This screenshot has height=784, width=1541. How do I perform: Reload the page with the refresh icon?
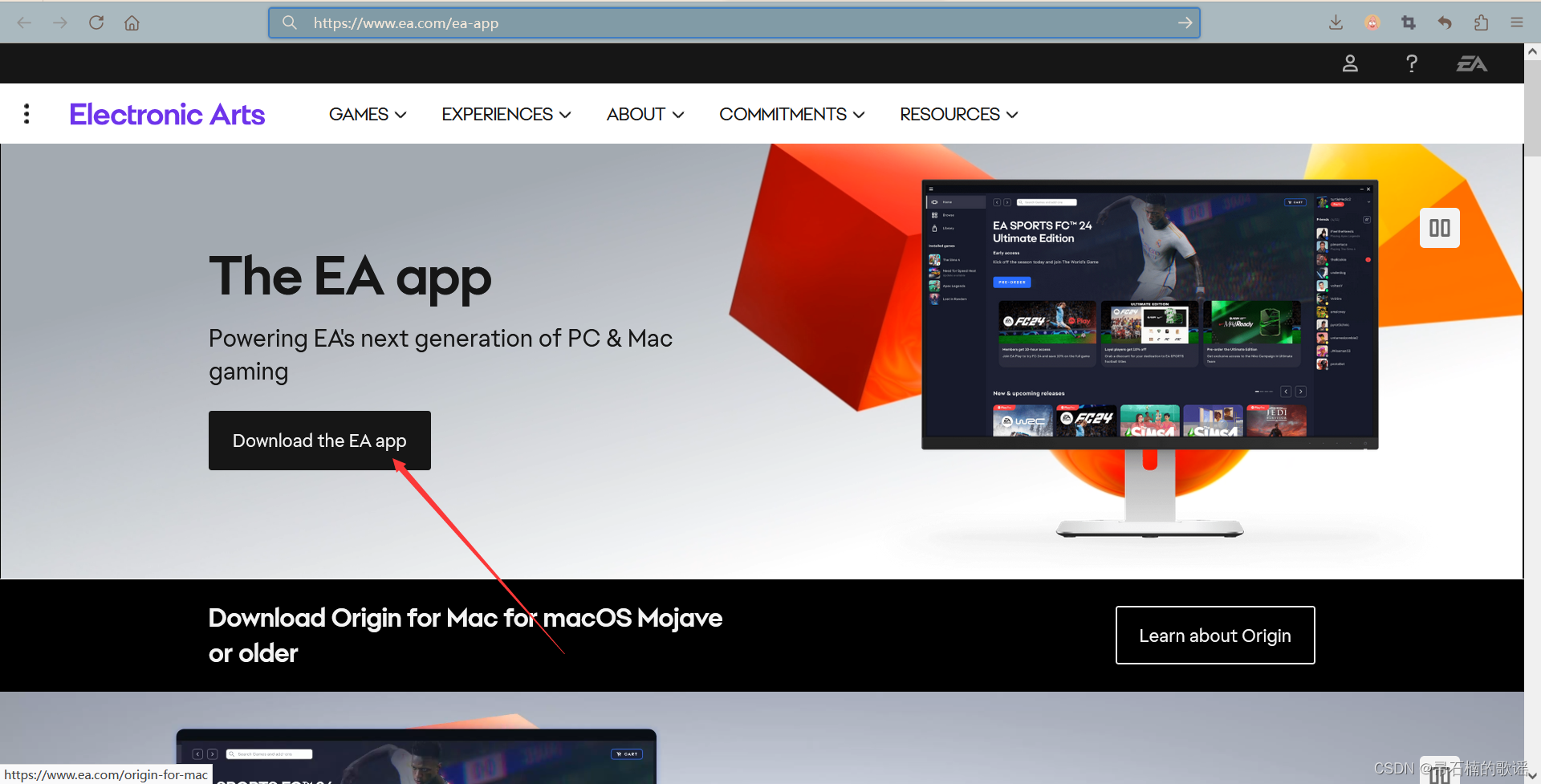click(96, 22)
